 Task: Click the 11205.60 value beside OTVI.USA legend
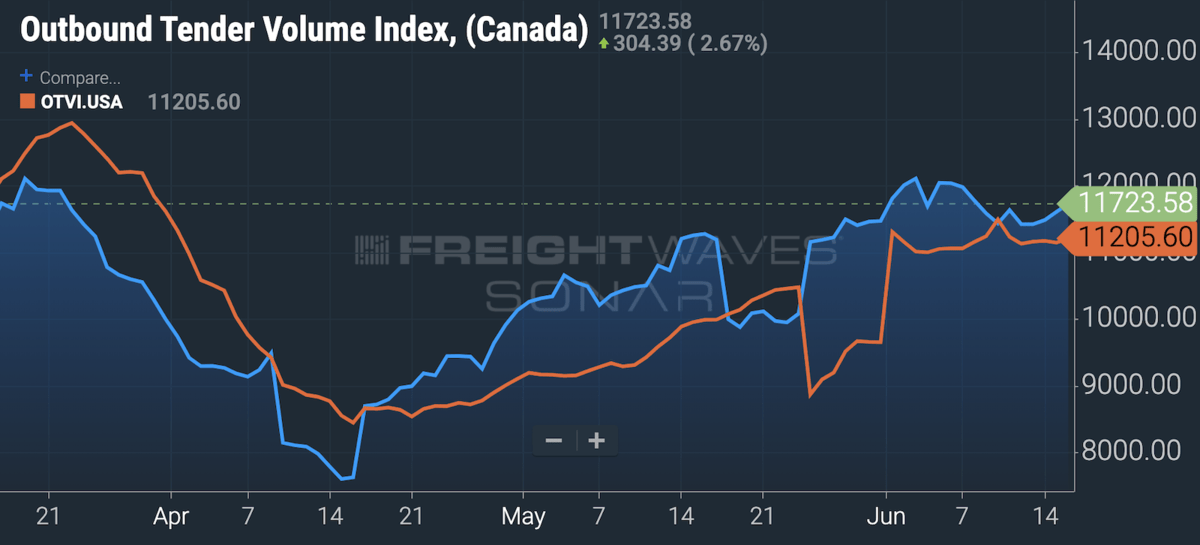(194, 101)
